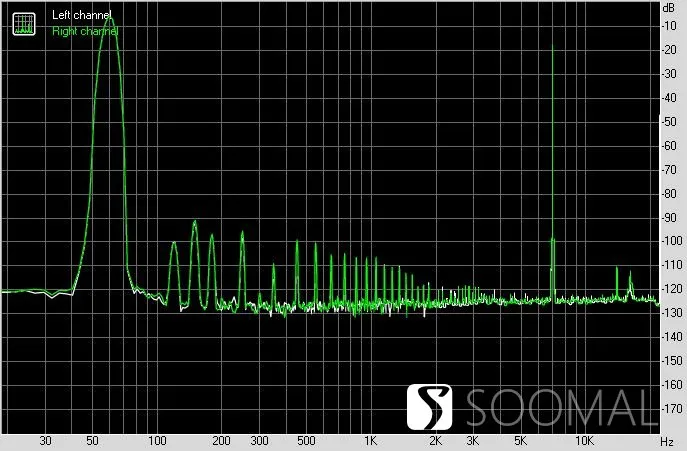Select the Right channel legend label
The image size is (687, 451).
click(x=85, y=31)
